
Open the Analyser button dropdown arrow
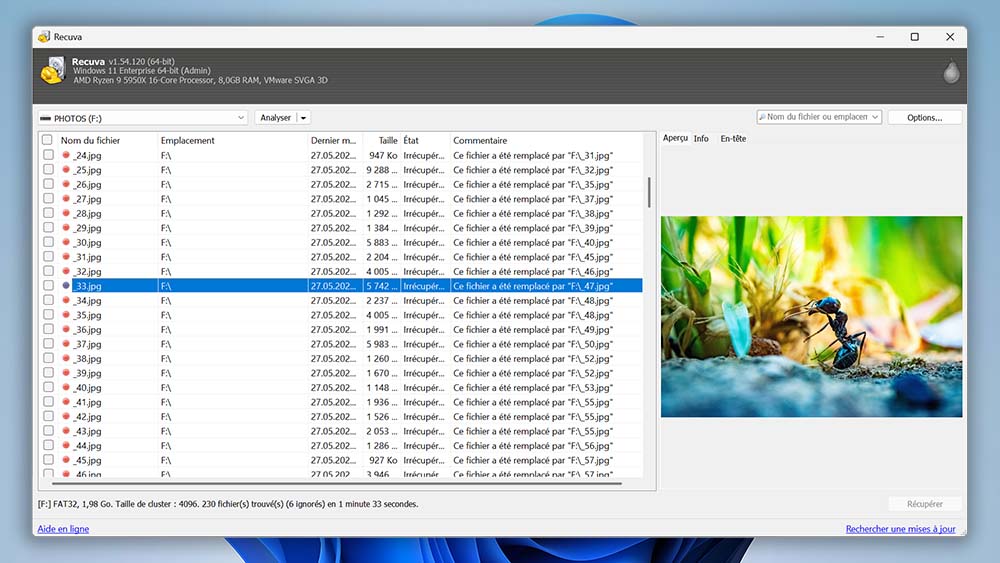click(x=304, y=118)
